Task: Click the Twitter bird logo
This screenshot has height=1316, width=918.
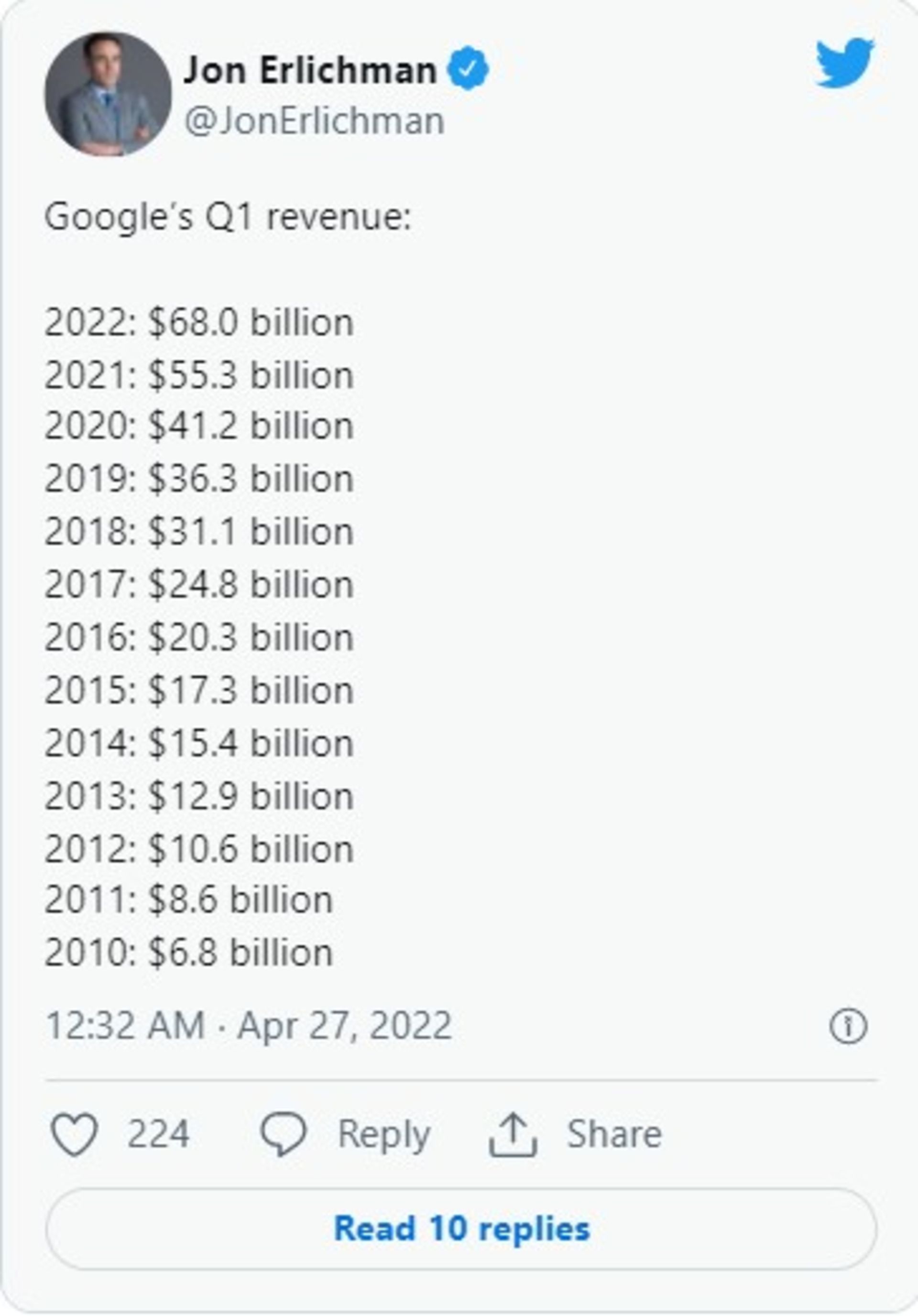Action: pyautogui.click(x=844, y=63)
